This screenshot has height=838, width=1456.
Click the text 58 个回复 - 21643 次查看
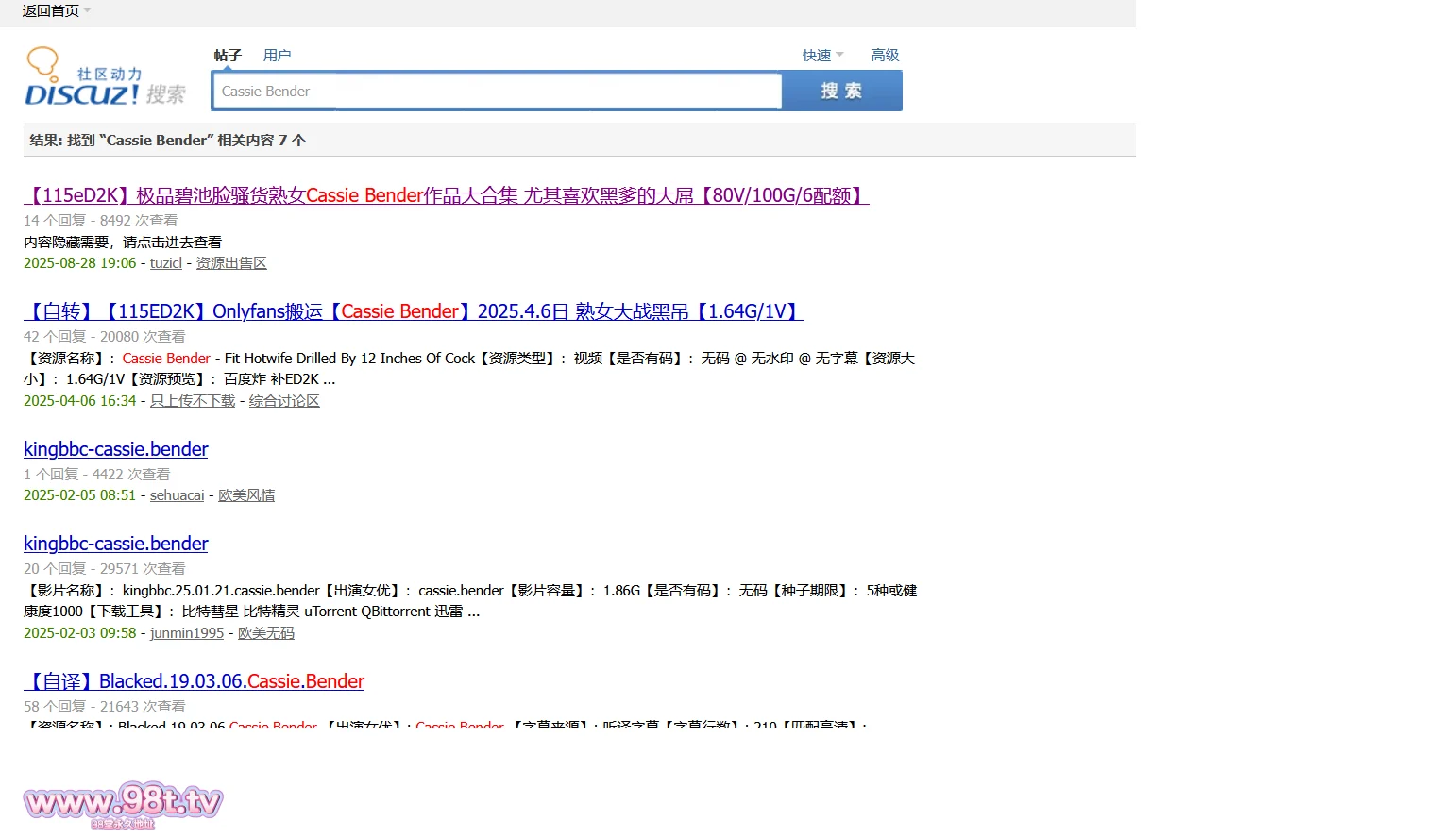click(105, 707)
